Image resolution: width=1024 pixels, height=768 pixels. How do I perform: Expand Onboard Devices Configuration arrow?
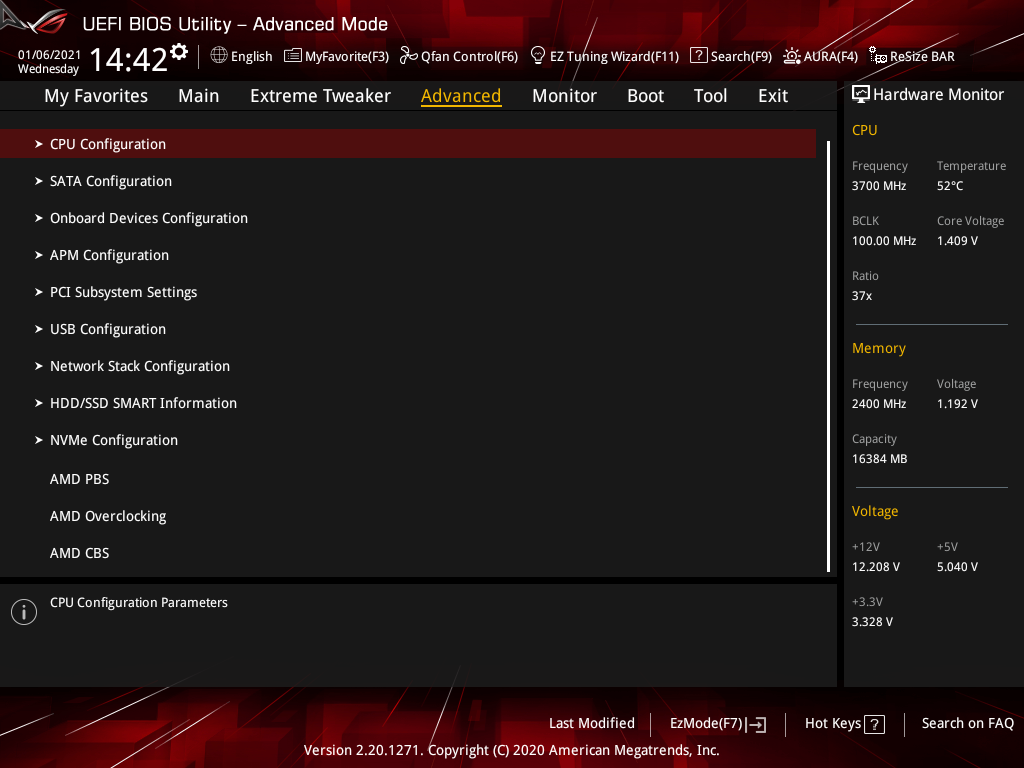tap(39, 218)
